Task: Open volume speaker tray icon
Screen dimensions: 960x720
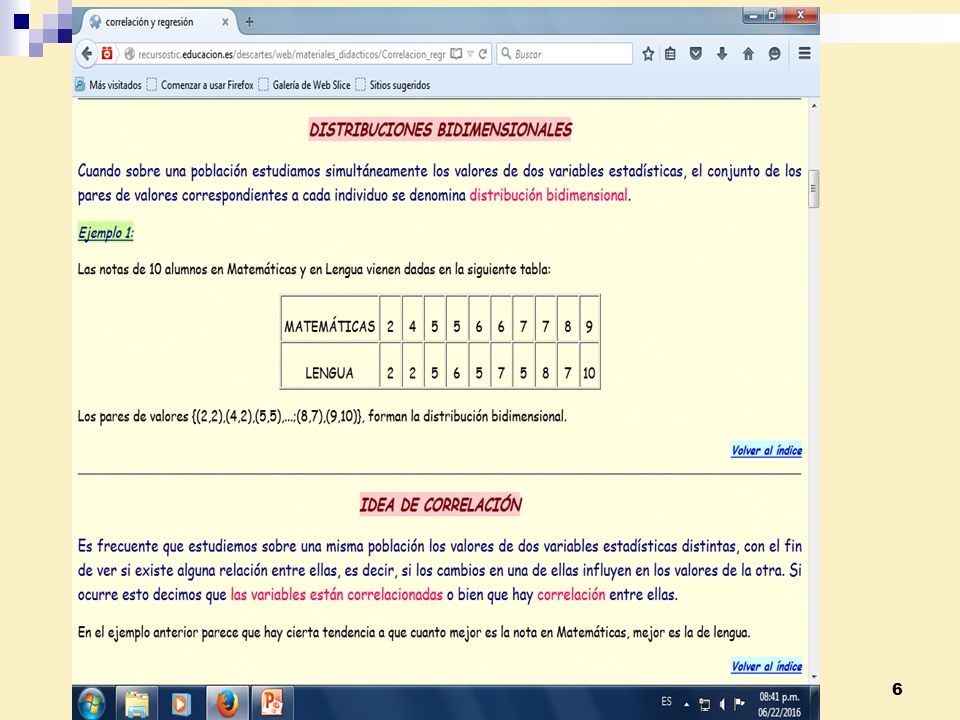Action: [722, 704]
